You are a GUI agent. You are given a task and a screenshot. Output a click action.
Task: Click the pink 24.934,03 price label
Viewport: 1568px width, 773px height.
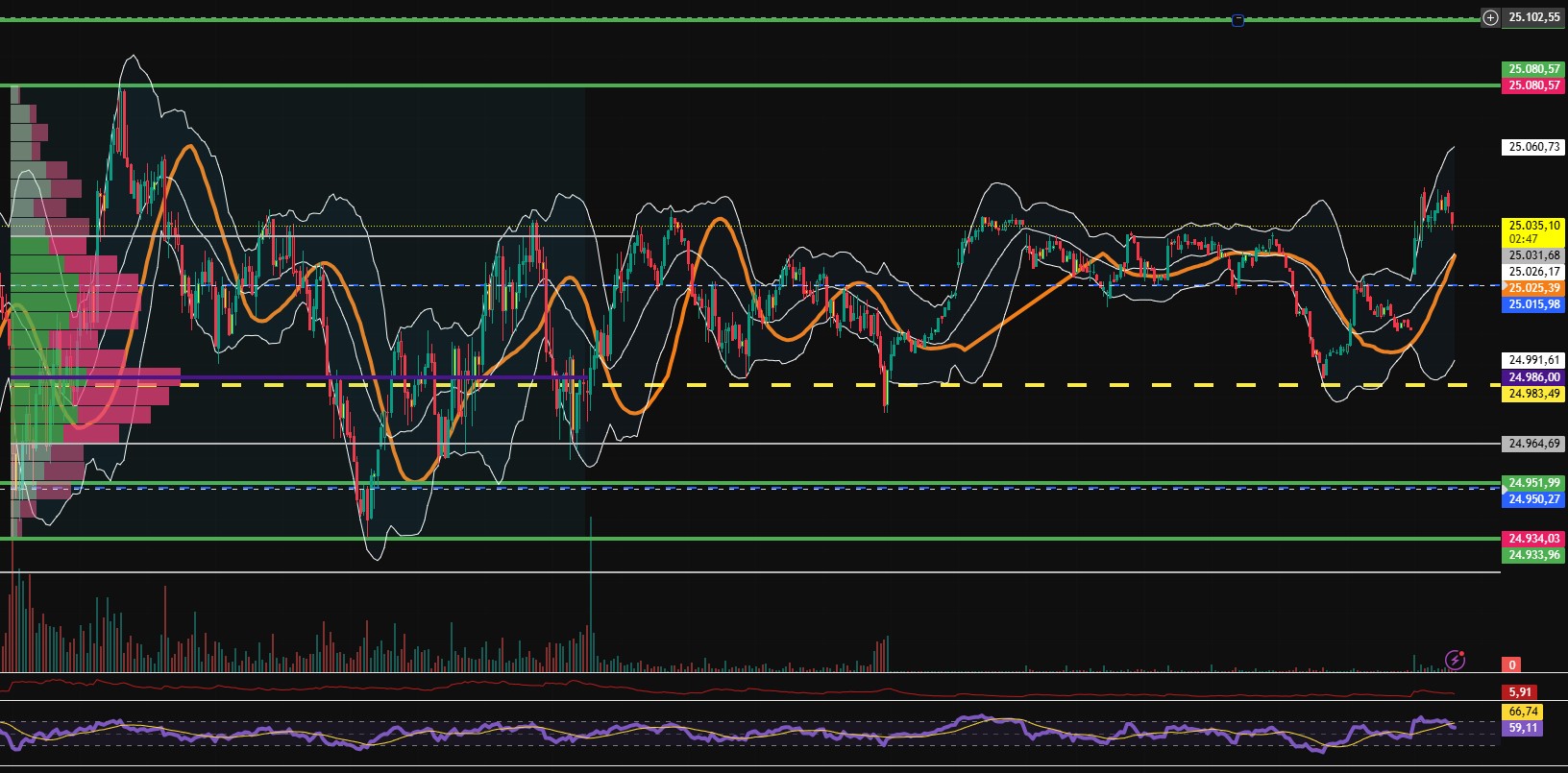coord(1533,539)
